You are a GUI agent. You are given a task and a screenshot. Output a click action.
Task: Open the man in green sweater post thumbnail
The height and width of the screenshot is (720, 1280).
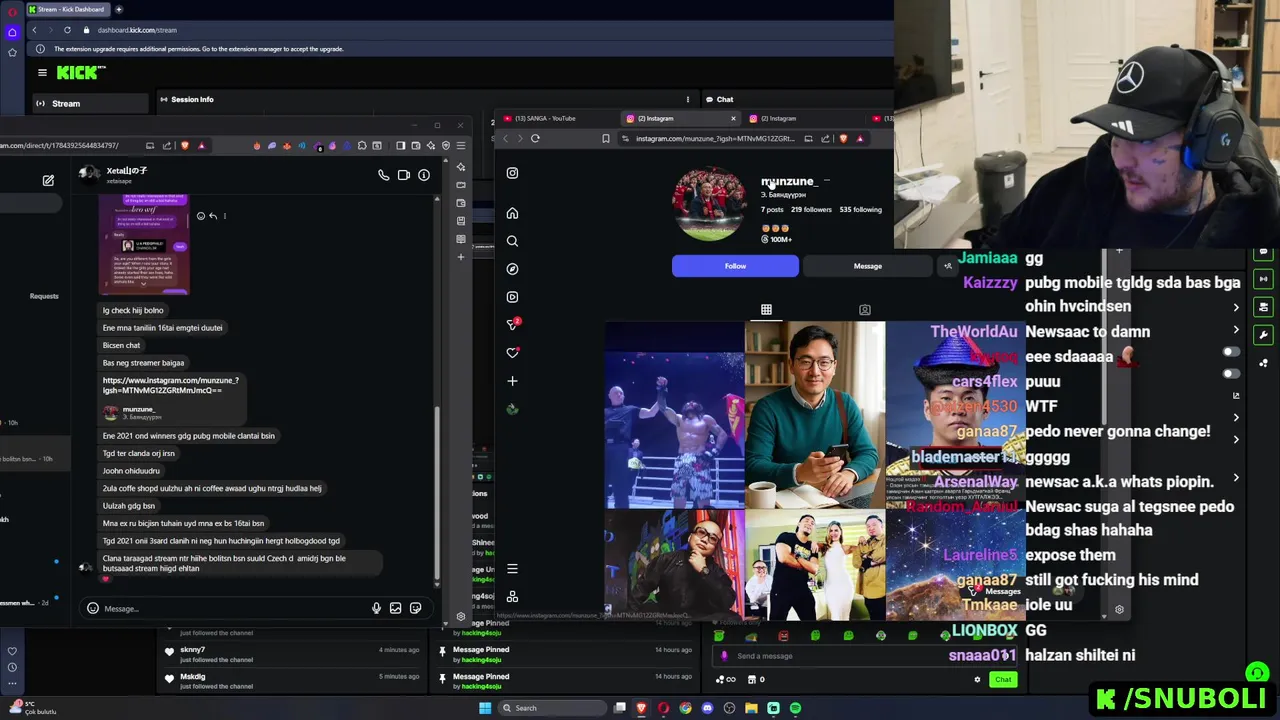click(x=815, y=415)
